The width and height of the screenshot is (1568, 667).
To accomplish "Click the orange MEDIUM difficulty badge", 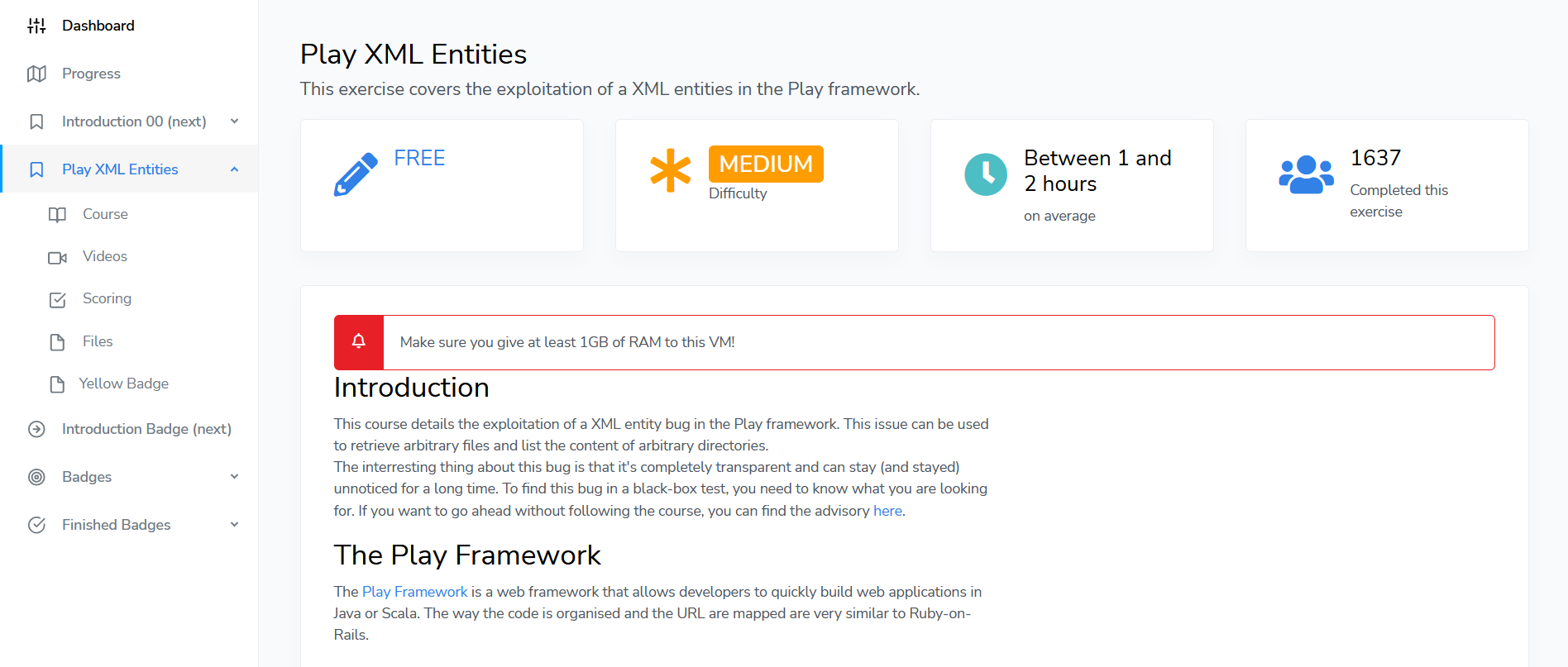I will click(x=766, y=164).
